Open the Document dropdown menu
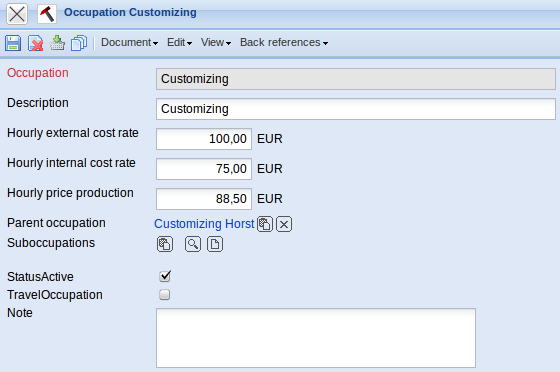The image size is (560, 372). pos(129,42)
